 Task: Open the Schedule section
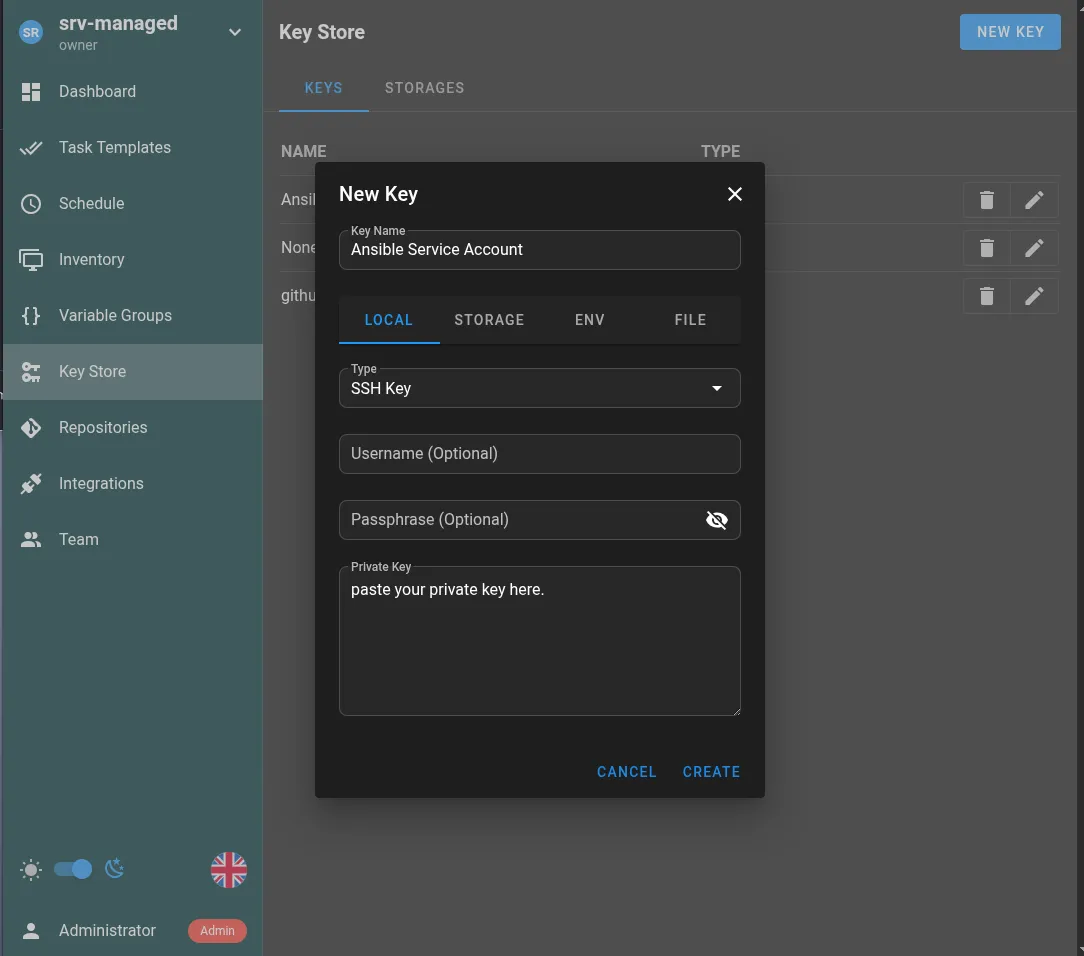pos(92,203)
